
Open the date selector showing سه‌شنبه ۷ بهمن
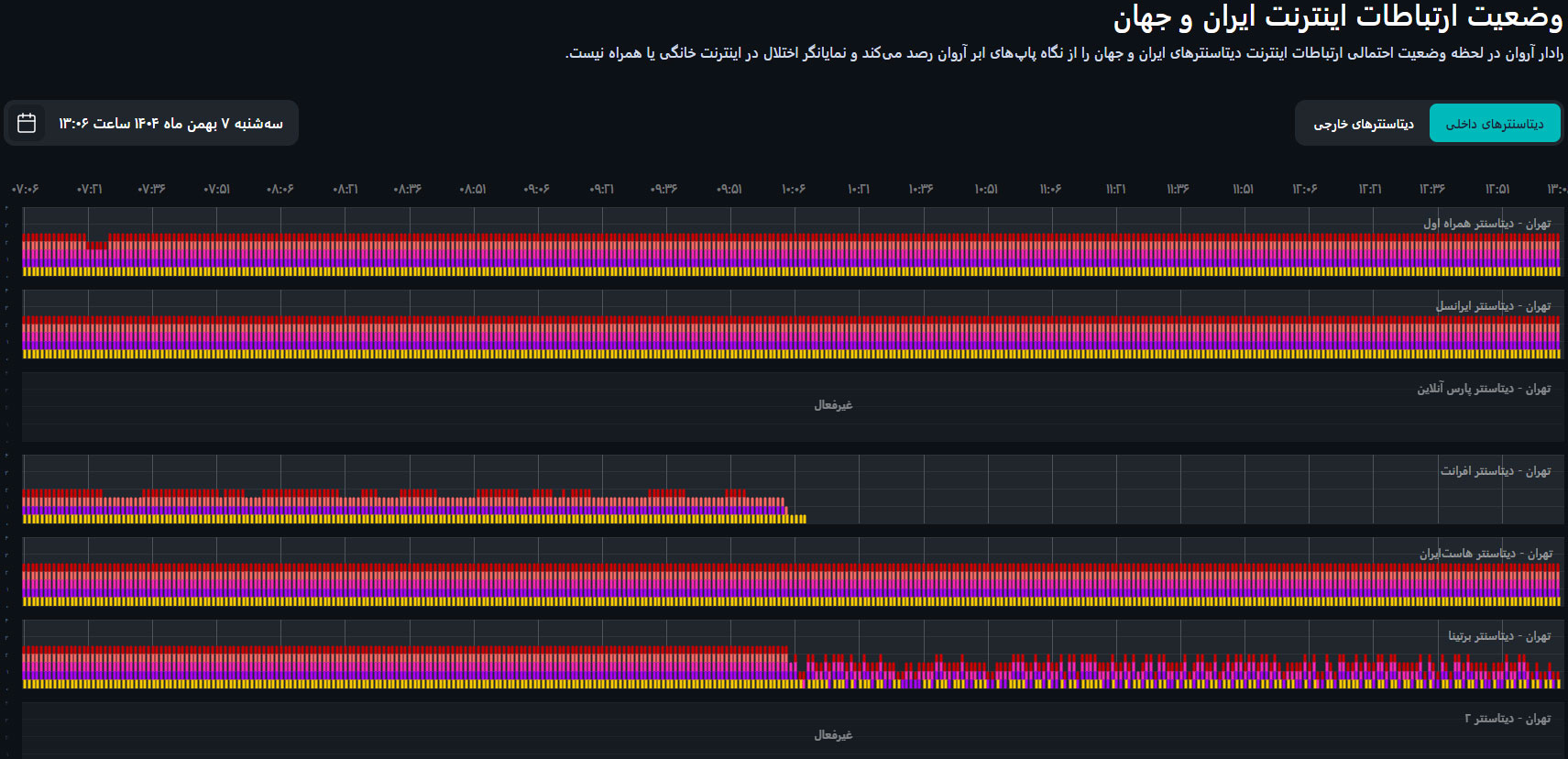(x=170, y=124)
